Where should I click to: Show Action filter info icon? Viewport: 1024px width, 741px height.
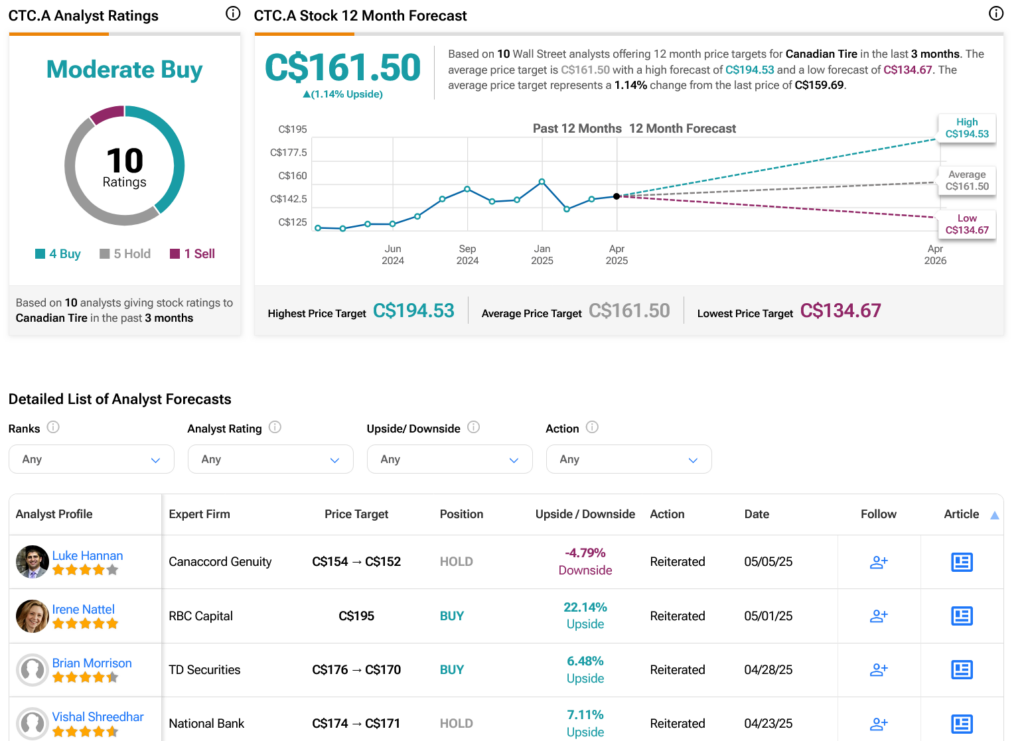[592, 428]
